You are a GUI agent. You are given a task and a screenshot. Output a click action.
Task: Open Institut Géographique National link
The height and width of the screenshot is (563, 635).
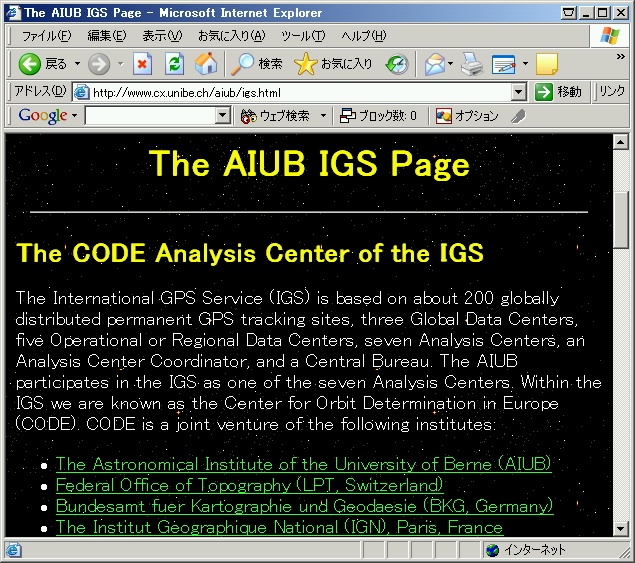(279, 527)
